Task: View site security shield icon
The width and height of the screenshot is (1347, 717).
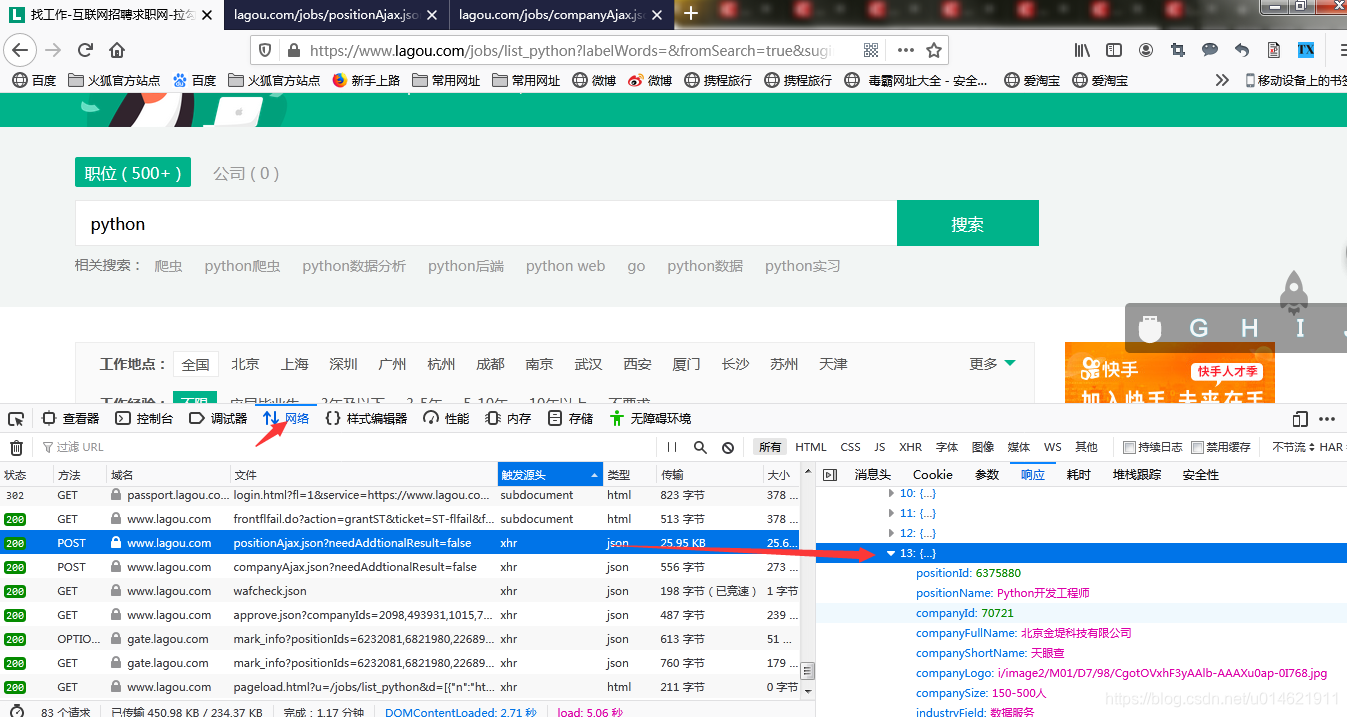Action: (265, 50)
